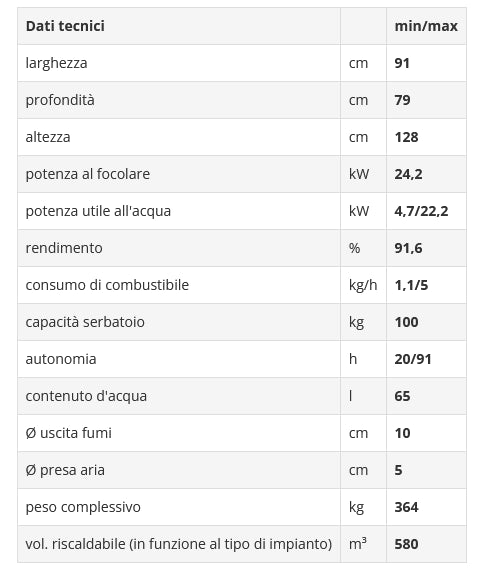The width and height of the screenshot is (501, 582).
Task: Click the capacità serbatoio value 100
Action: click(x=406, y=322)
